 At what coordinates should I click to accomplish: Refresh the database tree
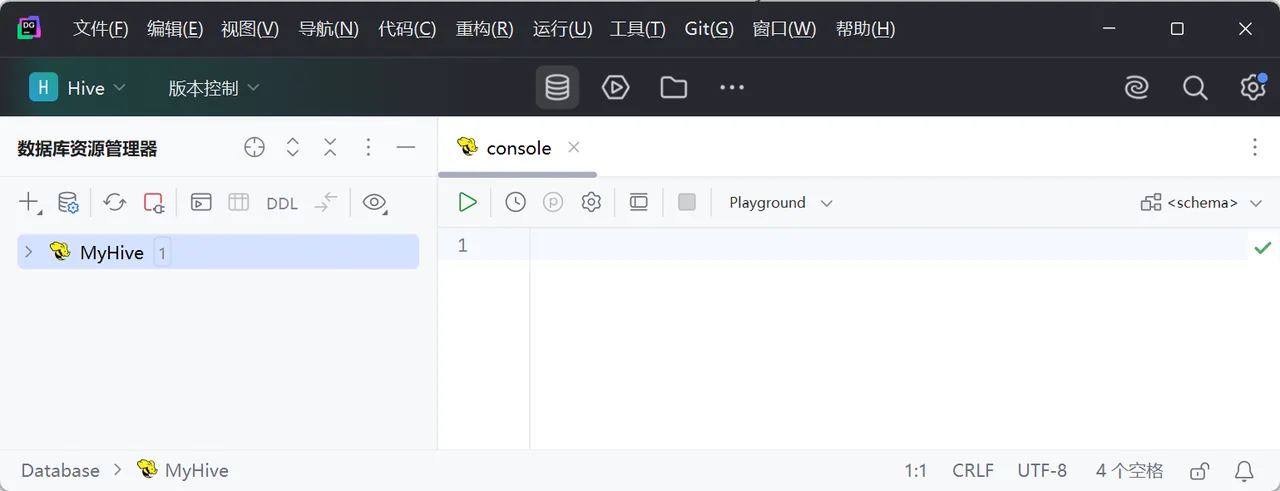pyautogui.click(x=115, y=202)
